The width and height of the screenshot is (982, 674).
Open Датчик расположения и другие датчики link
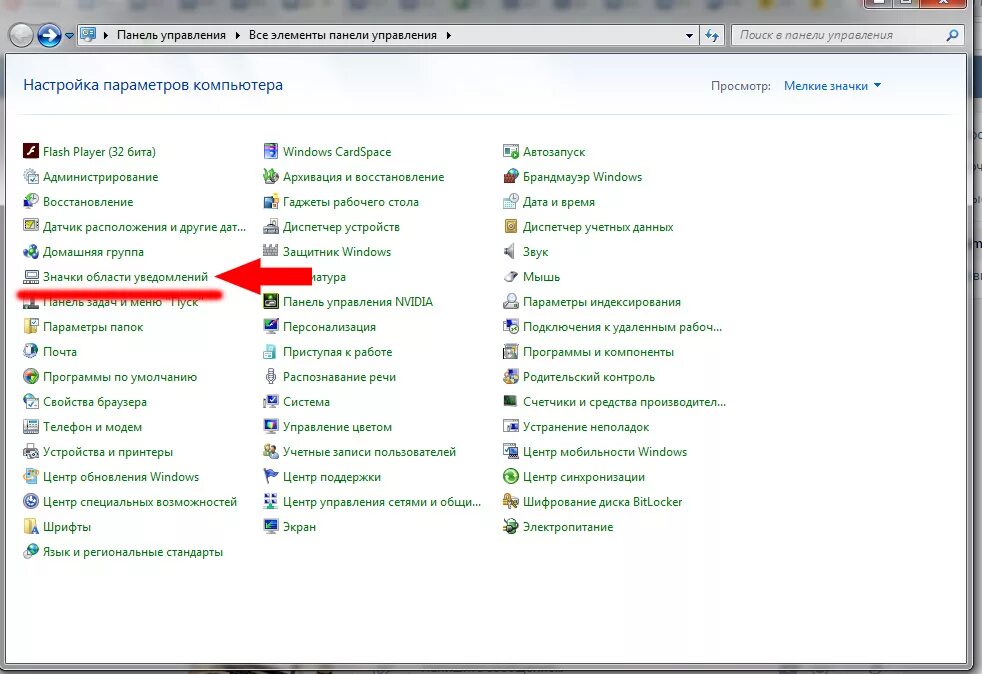(144, 227)
